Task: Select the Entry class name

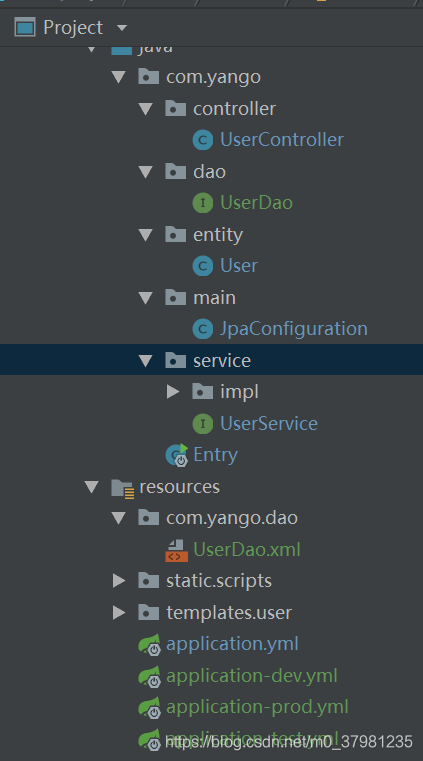Action: coord(215,455)
